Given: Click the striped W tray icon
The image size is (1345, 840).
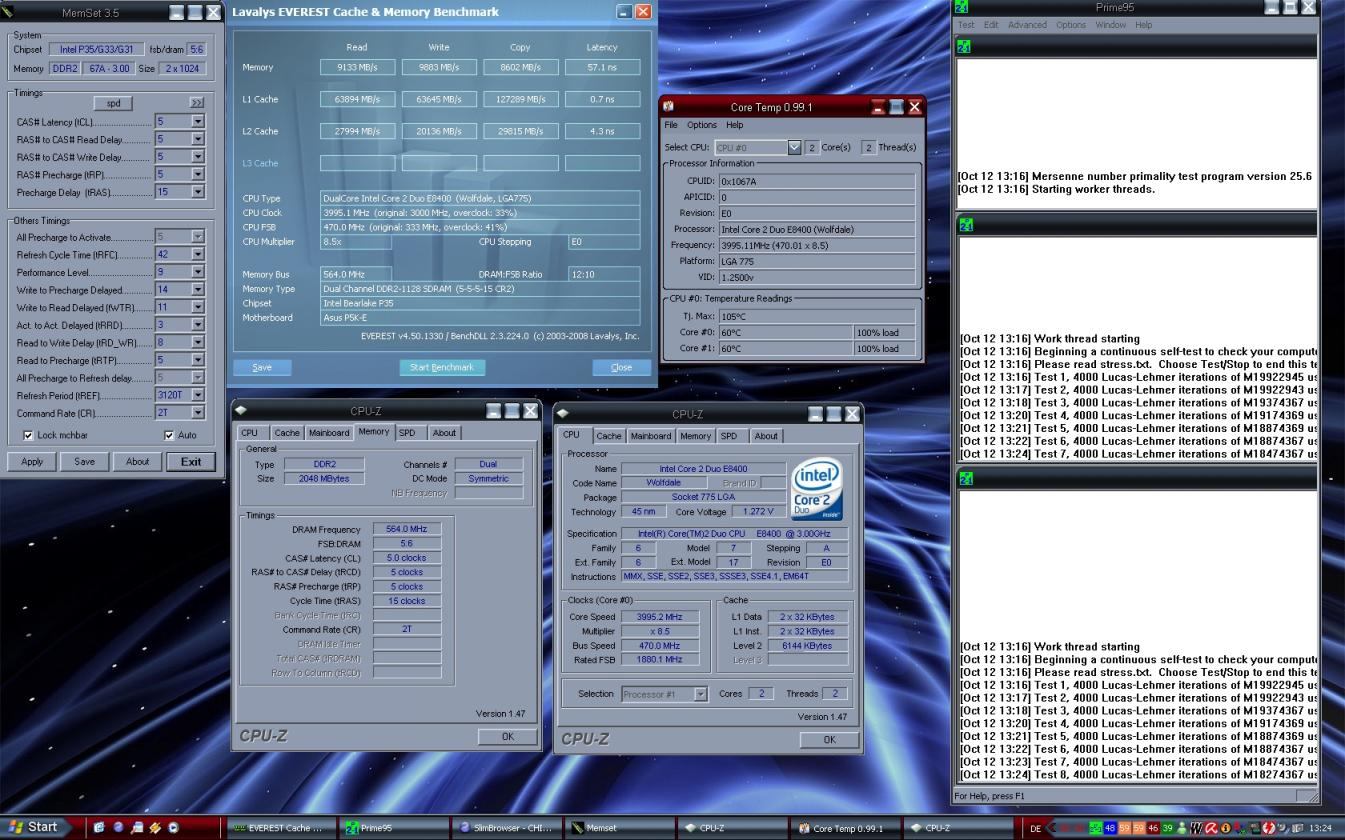Looking at the screenshot, I should tap(1196, 828).
